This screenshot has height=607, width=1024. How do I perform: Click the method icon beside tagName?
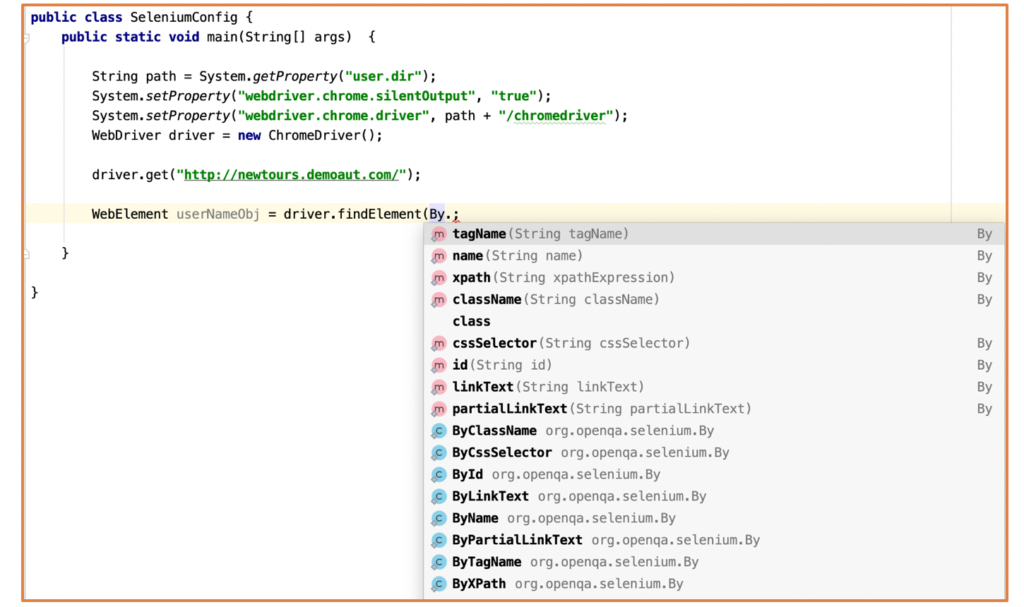click(439, 234)
